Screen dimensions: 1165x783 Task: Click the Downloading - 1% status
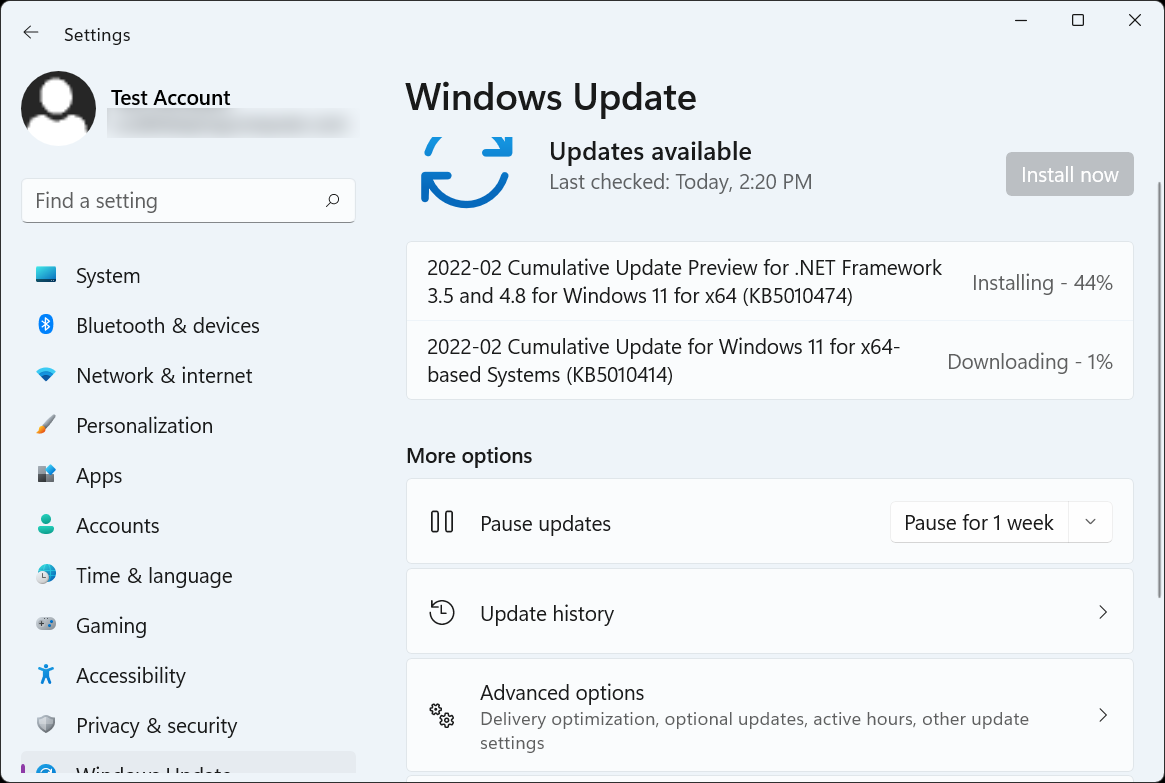(x=1030, y=361)
